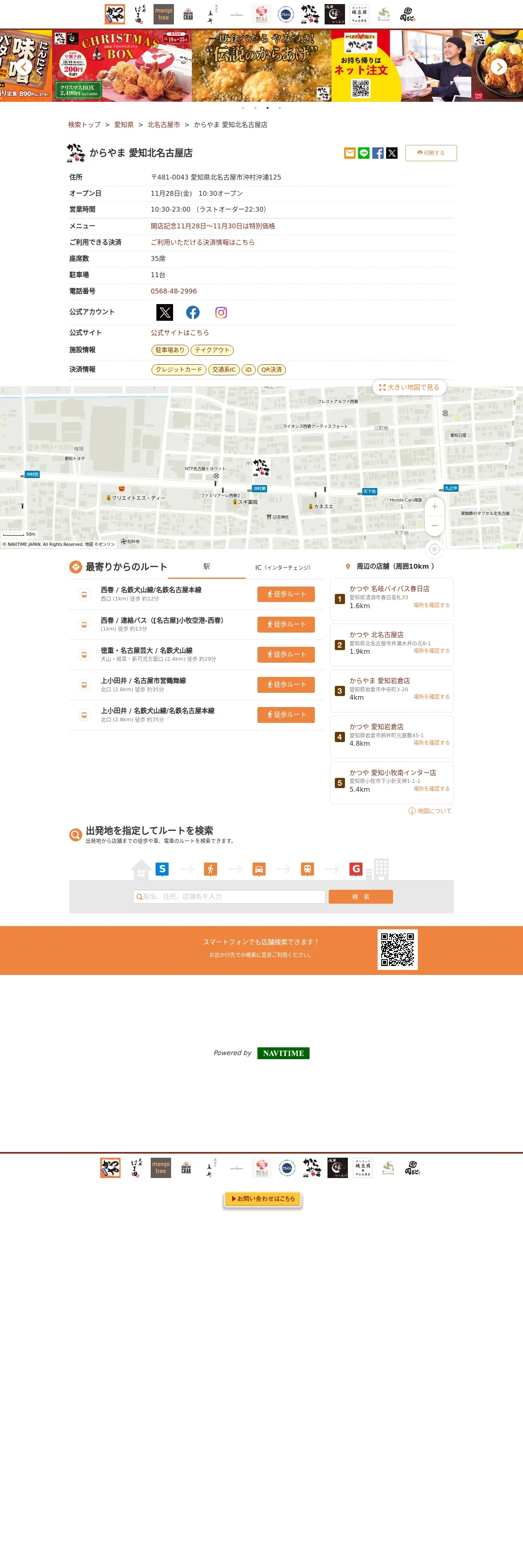Open ご利用いただける決済情報はこちら link
The image size is (523, 1568).
pyautogui.click(x=203, y=242)
